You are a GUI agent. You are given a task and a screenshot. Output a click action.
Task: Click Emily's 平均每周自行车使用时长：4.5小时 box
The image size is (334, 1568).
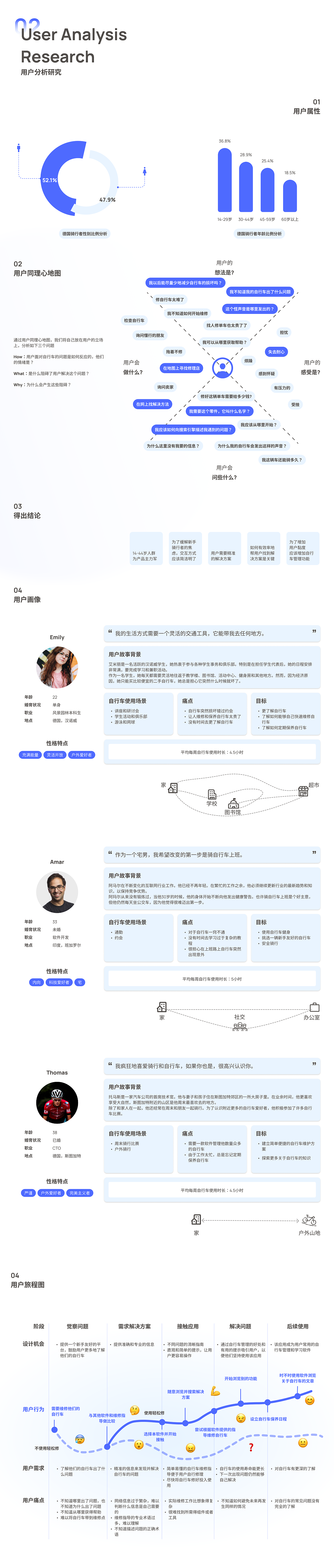[212, 752]
